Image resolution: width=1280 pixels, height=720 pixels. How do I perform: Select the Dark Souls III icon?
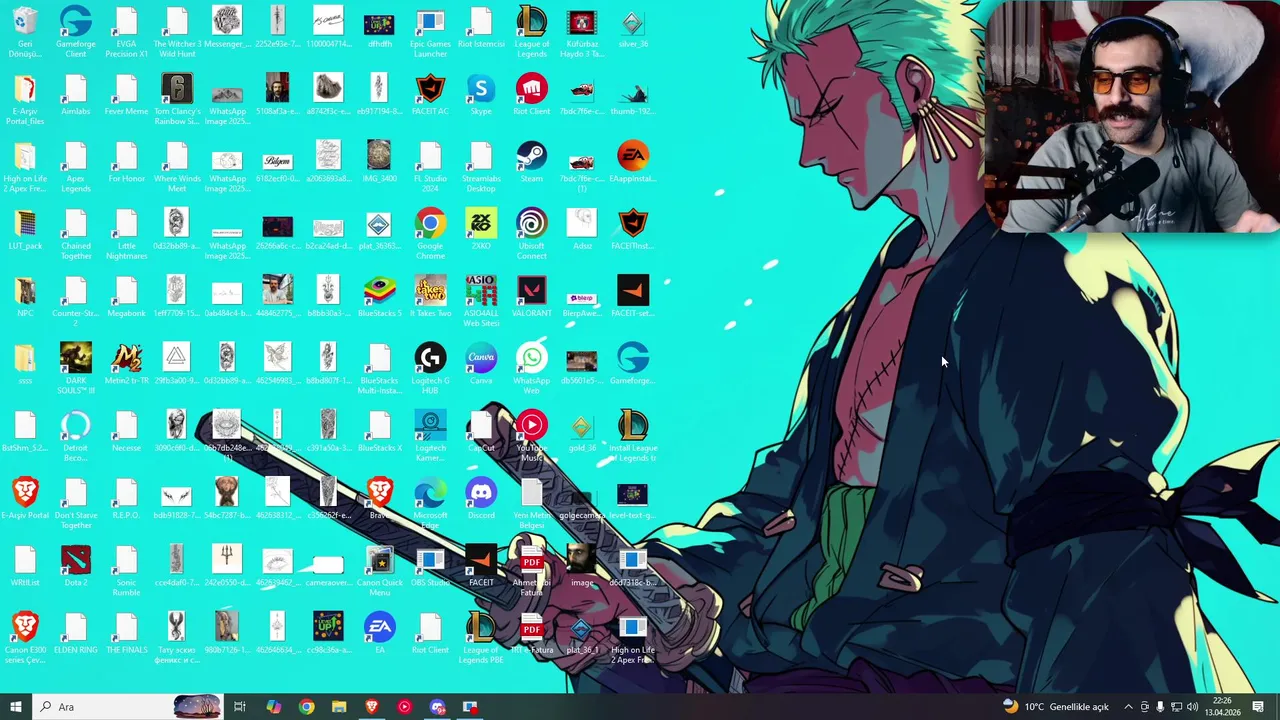click(76, 368)
